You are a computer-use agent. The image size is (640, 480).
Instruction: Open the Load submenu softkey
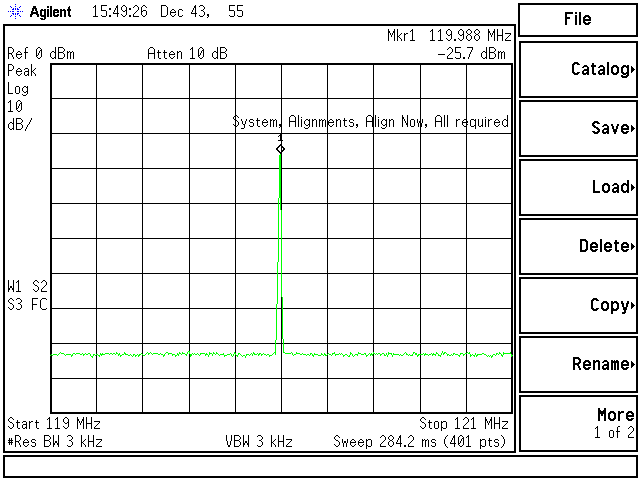[578, 187]
